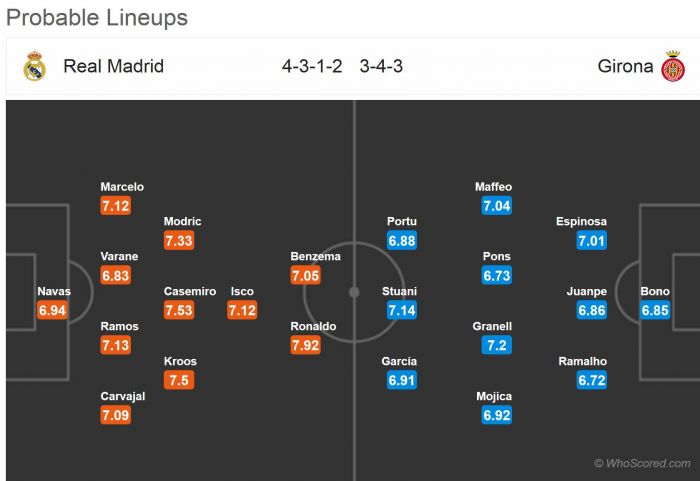The width and height of the screenshot is (700, 481).
Task: Click the Real Madrid crest icon
Action: point(34,66)
